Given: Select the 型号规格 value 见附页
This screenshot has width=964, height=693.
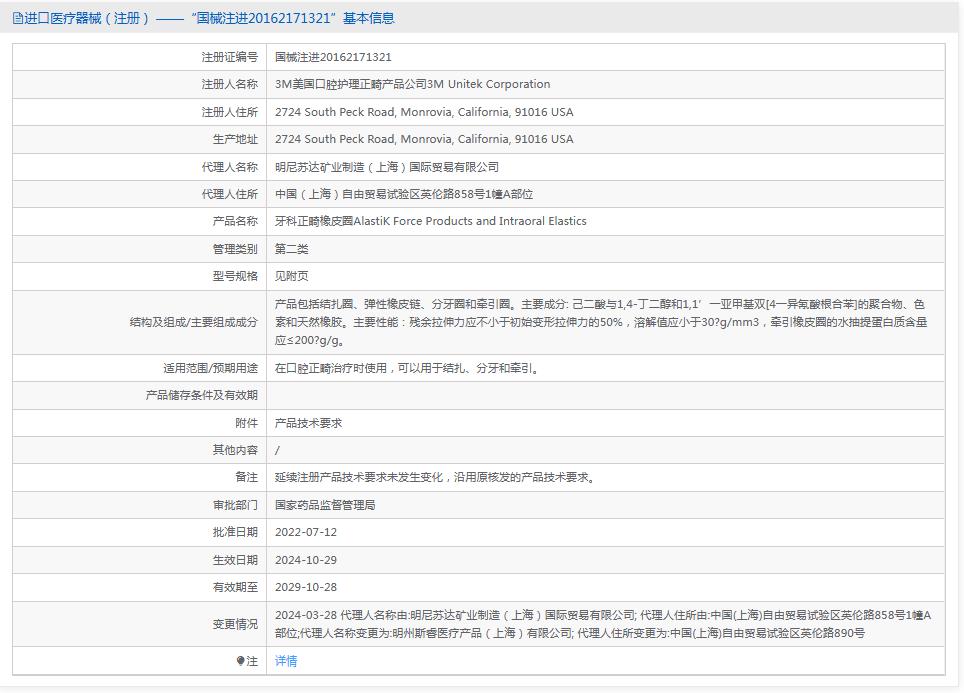Looking at the screenshot, I should coord(293,275).
